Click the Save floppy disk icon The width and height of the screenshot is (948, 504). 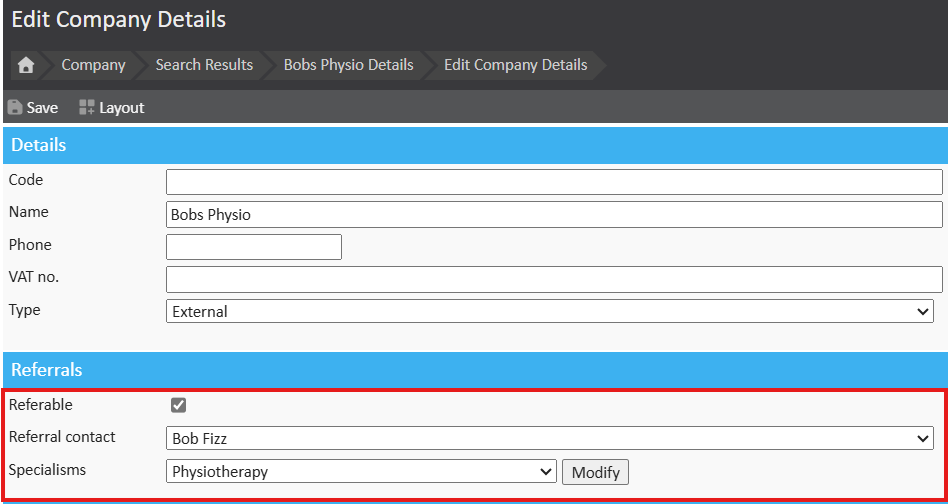[x=15, y=107]
